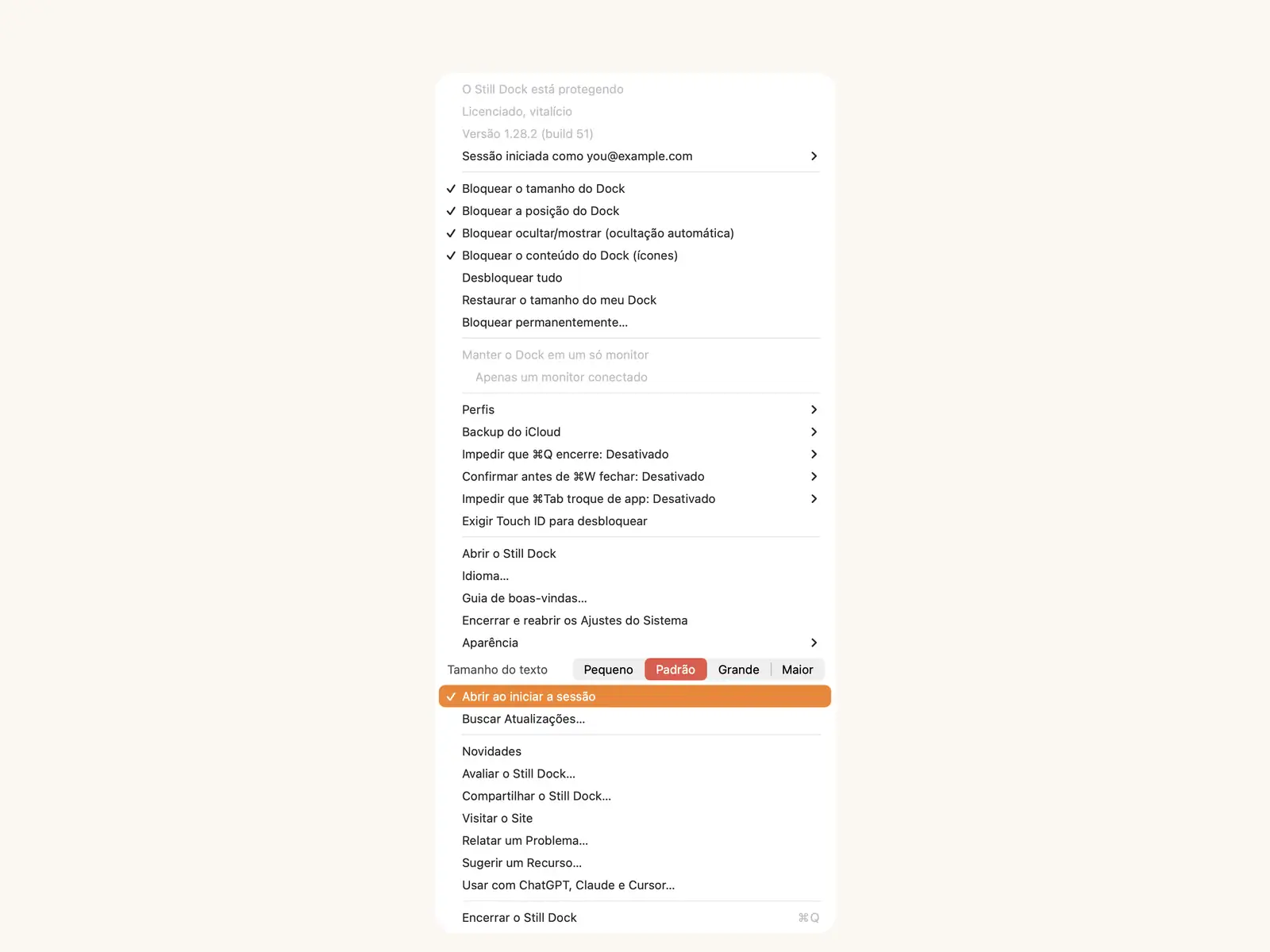Choose Grande text size
The width and height of the screenshot is (1270, 952).
click(738, 670)
